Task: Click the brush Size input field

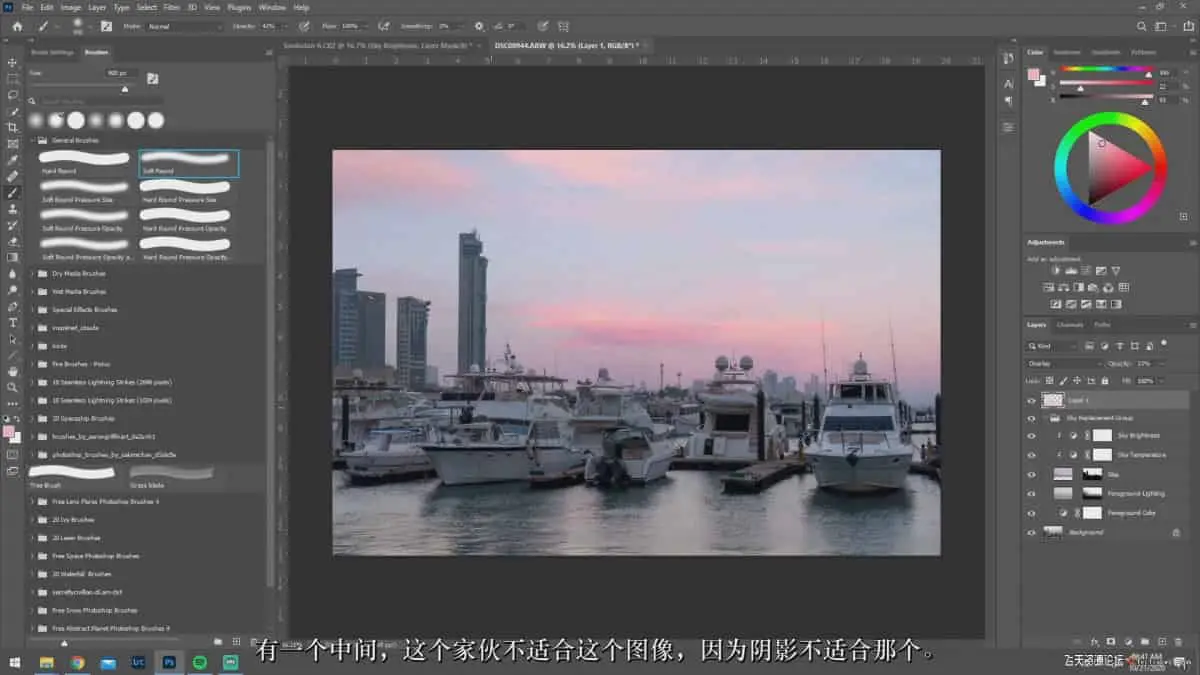Action: [119, 73]
